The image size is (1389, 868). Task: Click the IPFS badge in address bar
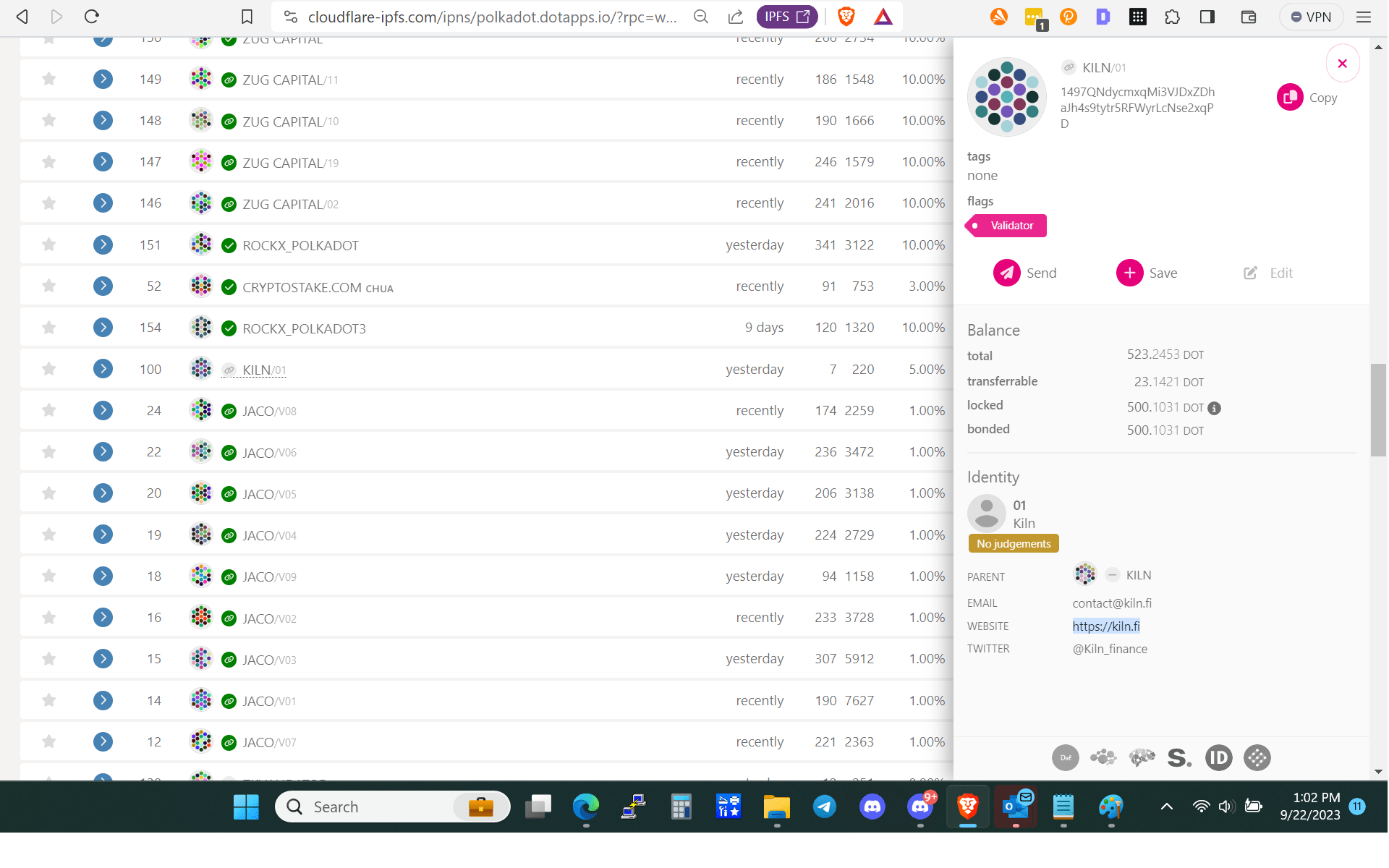click(x=786, y=17)
